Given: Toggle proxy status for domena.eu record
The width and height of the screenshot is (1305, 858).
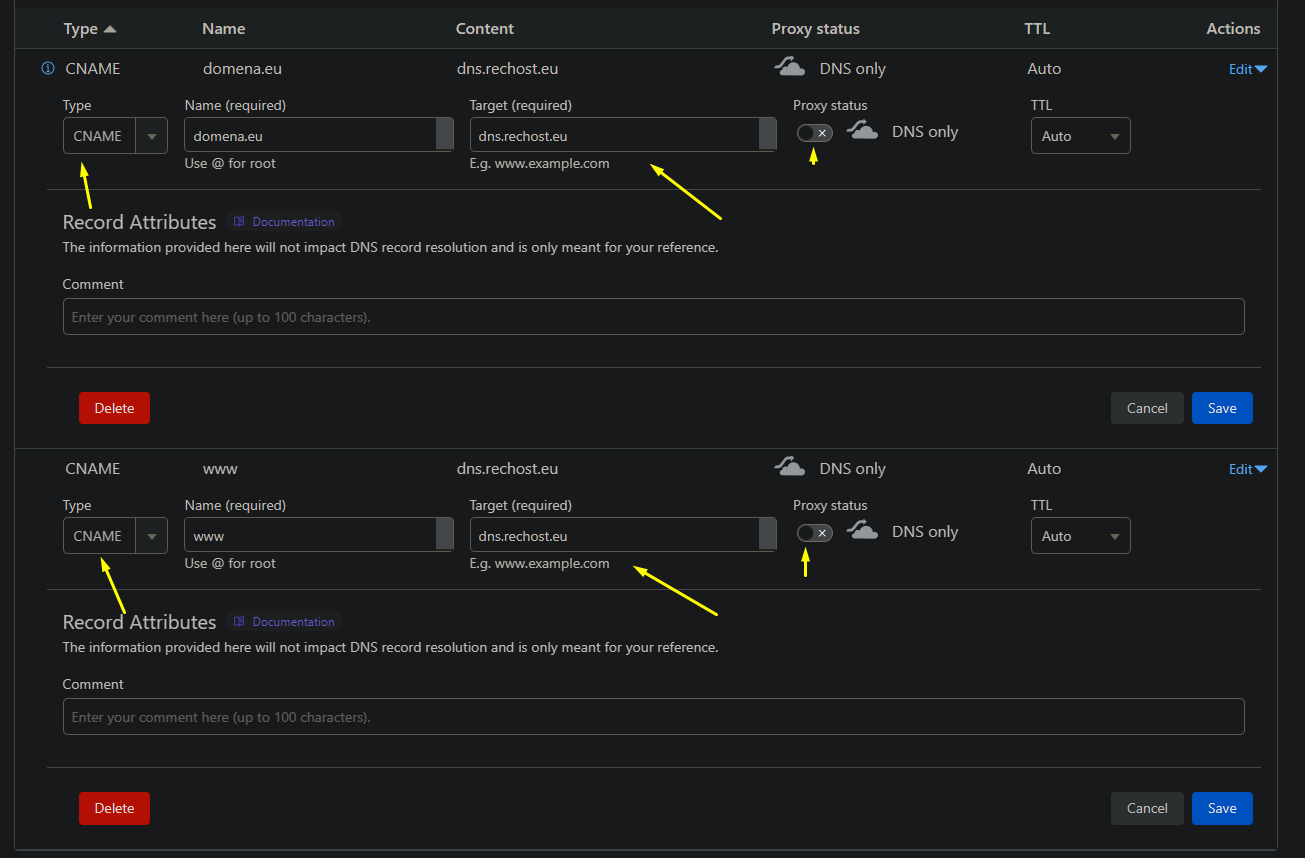Looking at the screenshot, I should click(814, 133).
